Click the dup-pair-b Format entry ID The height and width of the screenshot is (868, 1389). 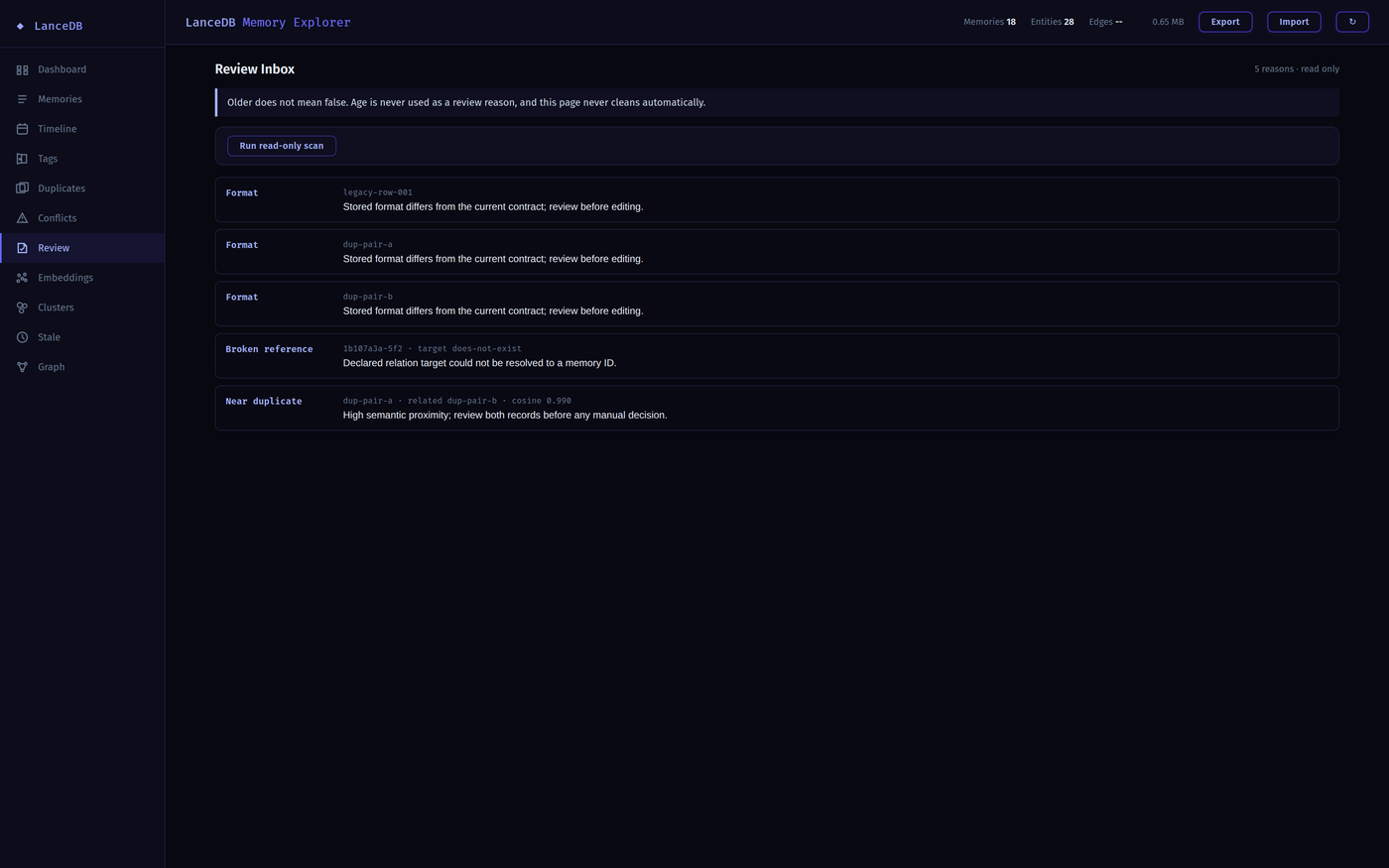tap(368, 297)
